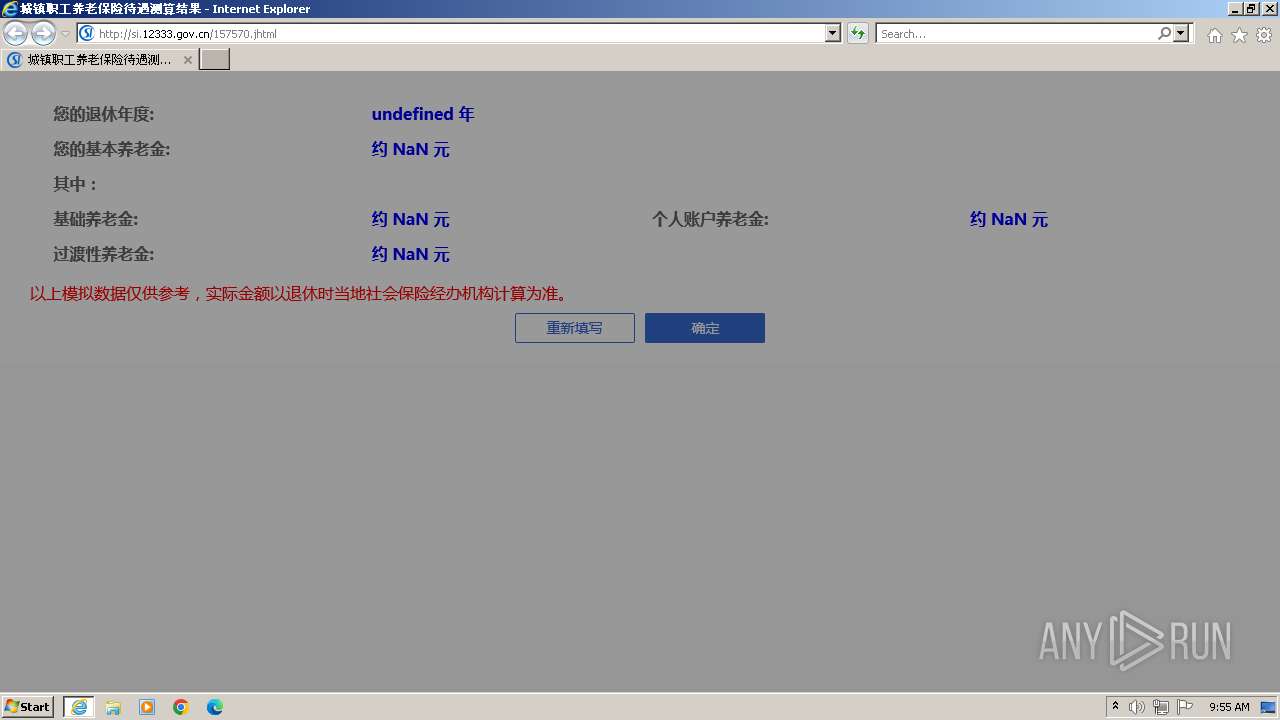This screenshot has height=720, width=1280.
Task: Open the search provider dropdown arrow
Action: tap(1181, 33)
